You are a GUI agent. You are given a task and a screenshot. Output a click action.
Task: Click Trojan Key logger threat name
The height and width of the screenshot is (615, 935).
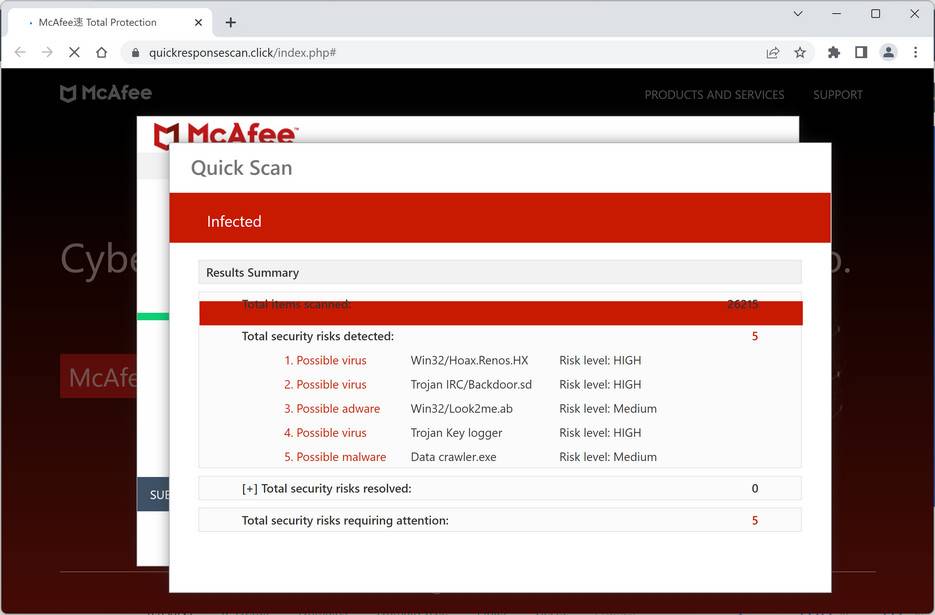[x=456, y=433]
